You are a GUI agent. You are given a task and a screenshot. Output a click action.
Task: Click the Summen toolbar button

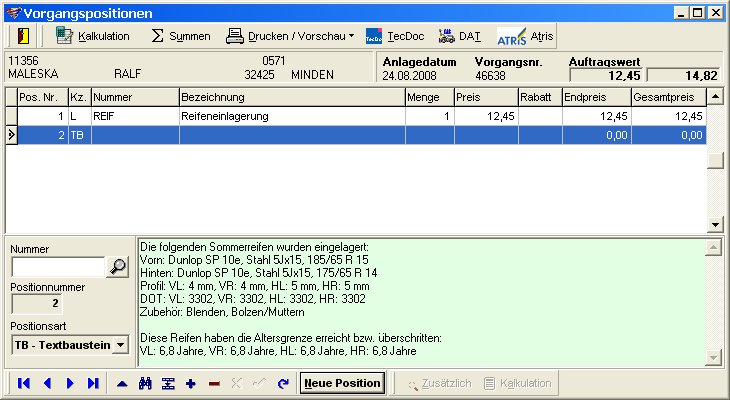click(x=180, y=36)
